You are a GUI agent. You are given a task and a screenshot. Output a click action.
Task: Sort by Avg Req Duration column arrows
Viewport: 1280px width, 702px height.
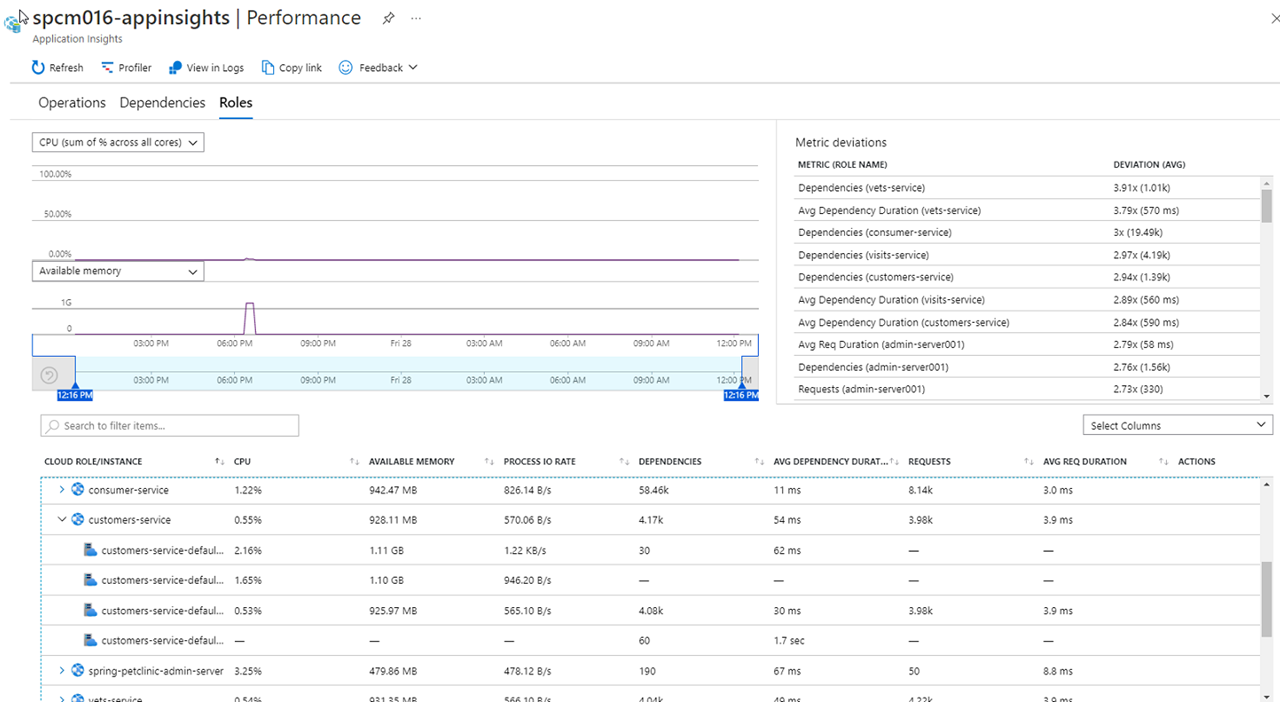coord(1163,462)
